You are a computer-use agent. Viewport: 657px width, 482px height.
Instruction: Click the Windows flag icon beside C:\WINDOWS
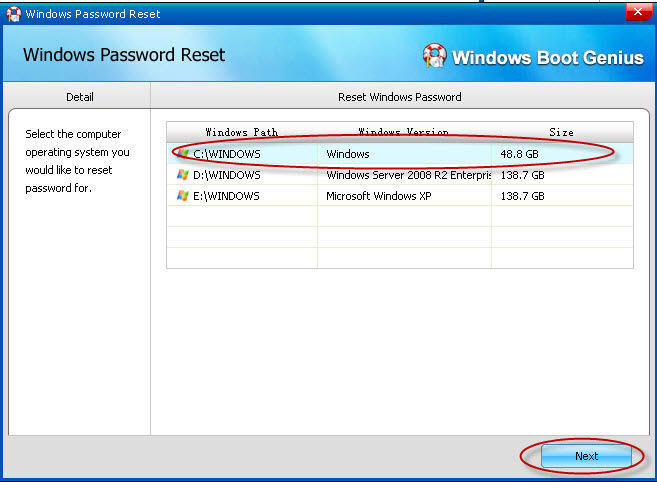(x=182, y=154)
